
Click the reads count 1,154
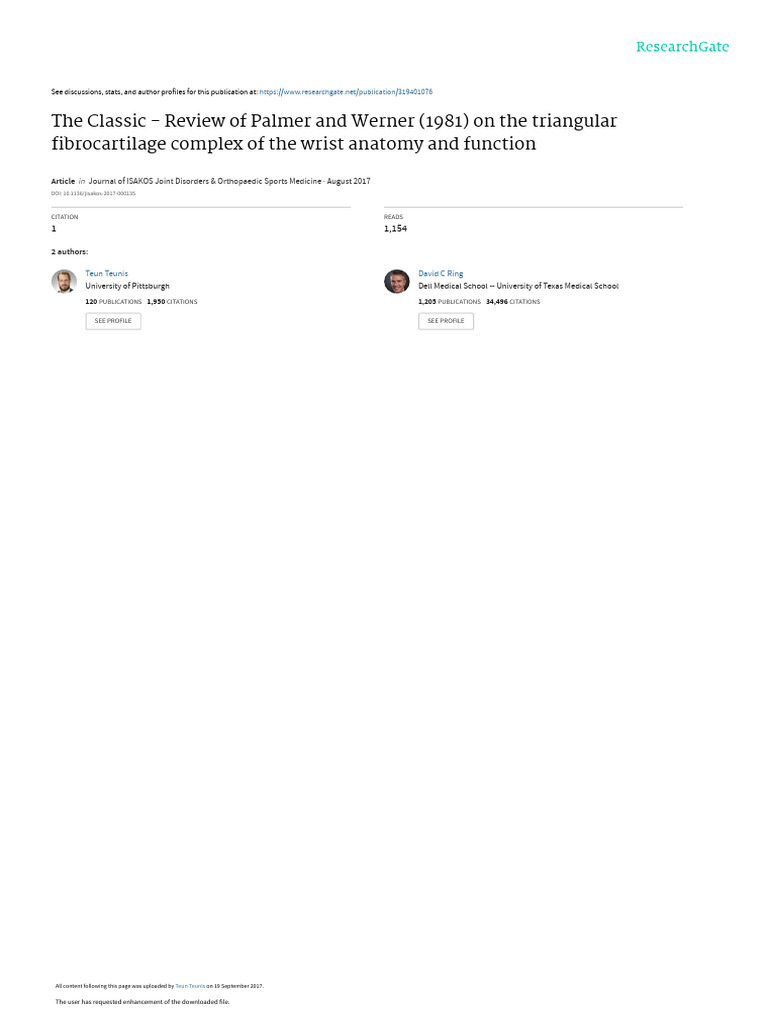point(396,229)
